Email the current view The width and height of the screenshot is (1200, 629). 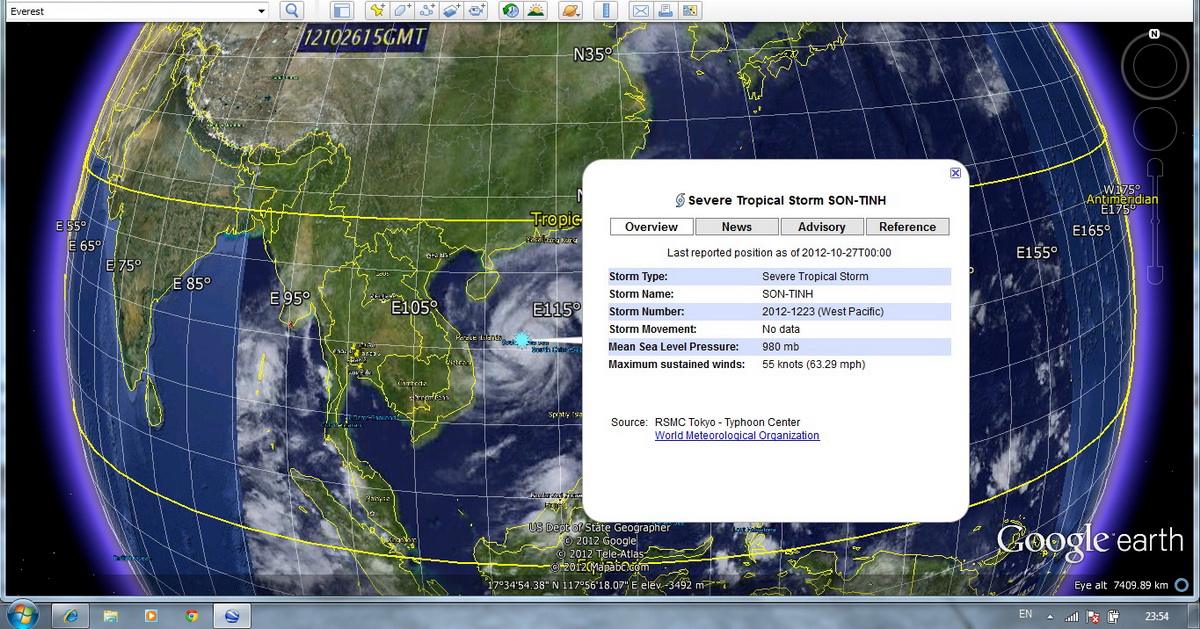tap(640, 10)
